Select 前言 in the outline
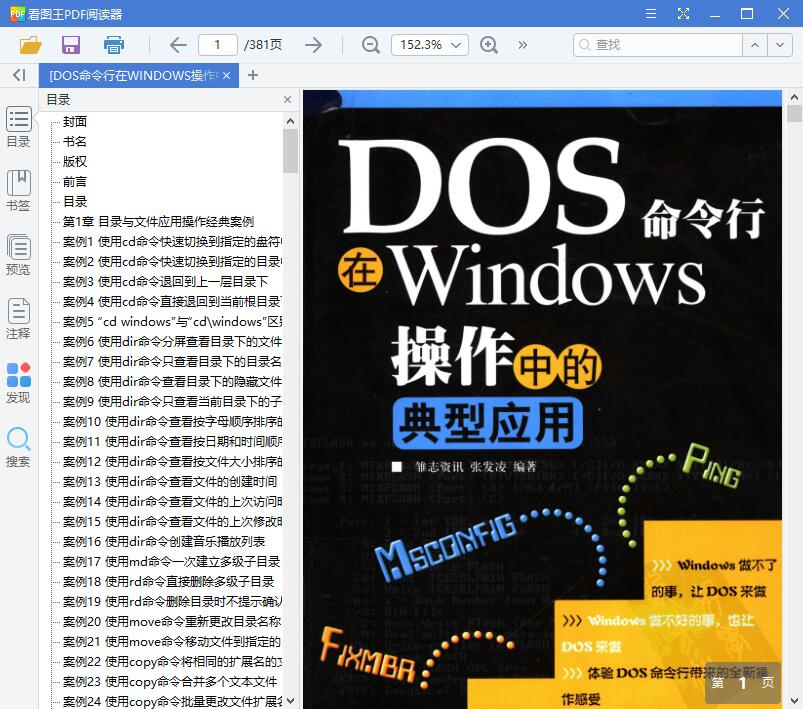 pos(75,181)
